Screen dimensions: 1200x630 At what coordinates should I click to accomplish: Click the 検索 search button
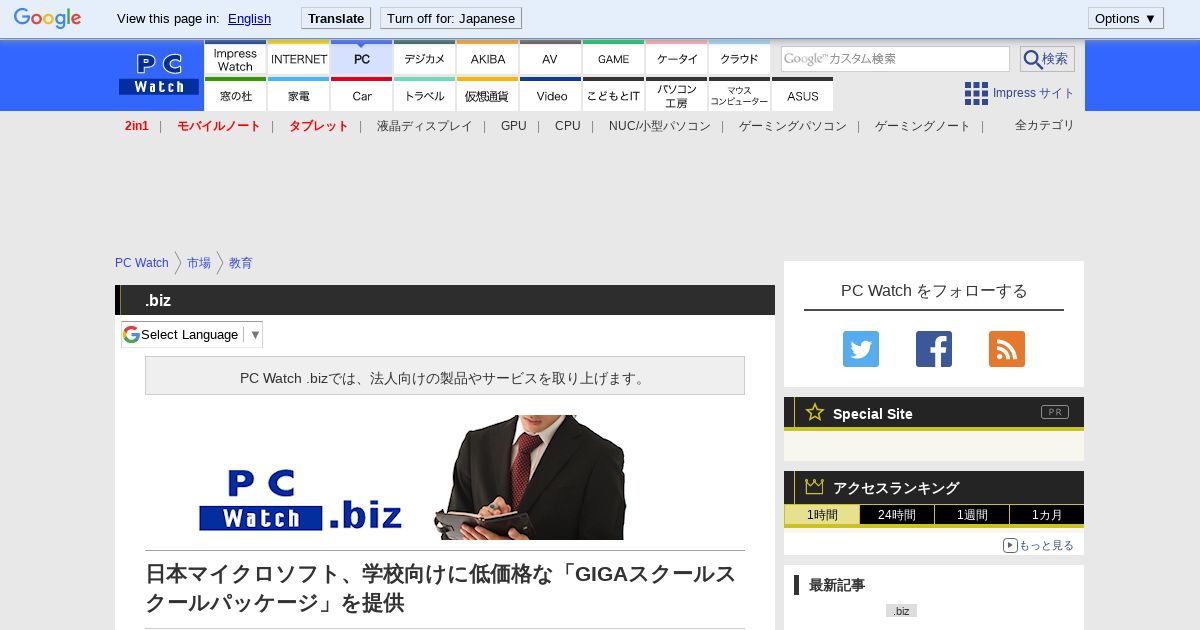coord(1047,59)
